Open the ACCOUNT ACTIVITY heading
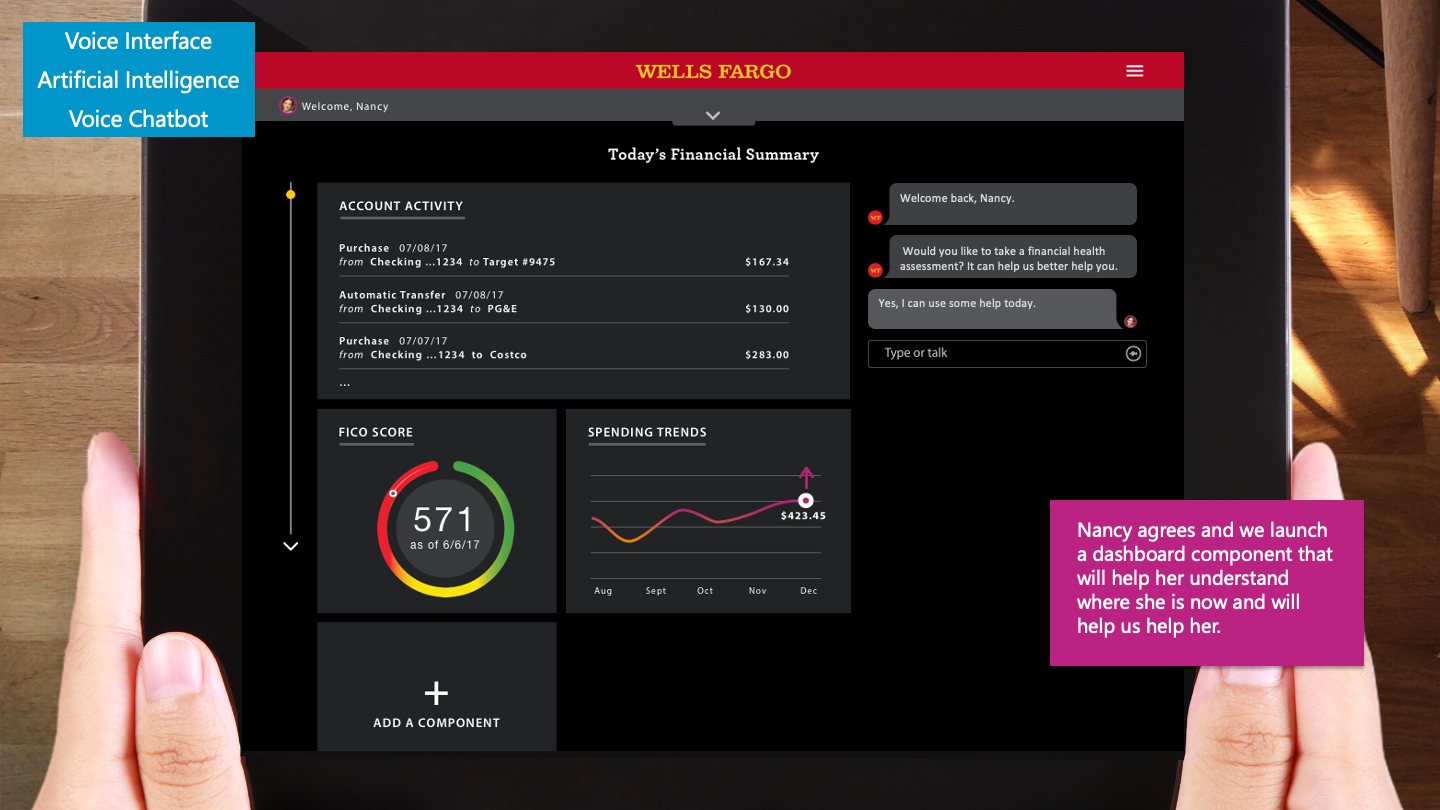This screenshot has height=810, width=1440. (x=401, y=206)
